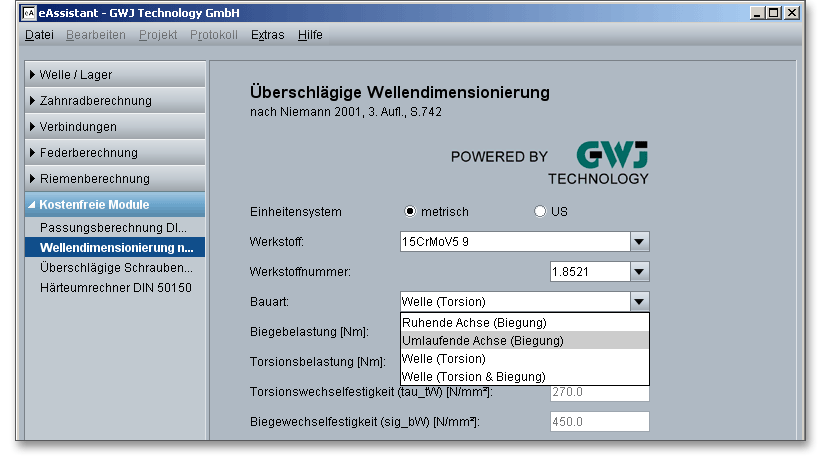Open the Hilfe menu
This screenshot has height=456, width=821.
pyautogui.click(x=310, y=35)
